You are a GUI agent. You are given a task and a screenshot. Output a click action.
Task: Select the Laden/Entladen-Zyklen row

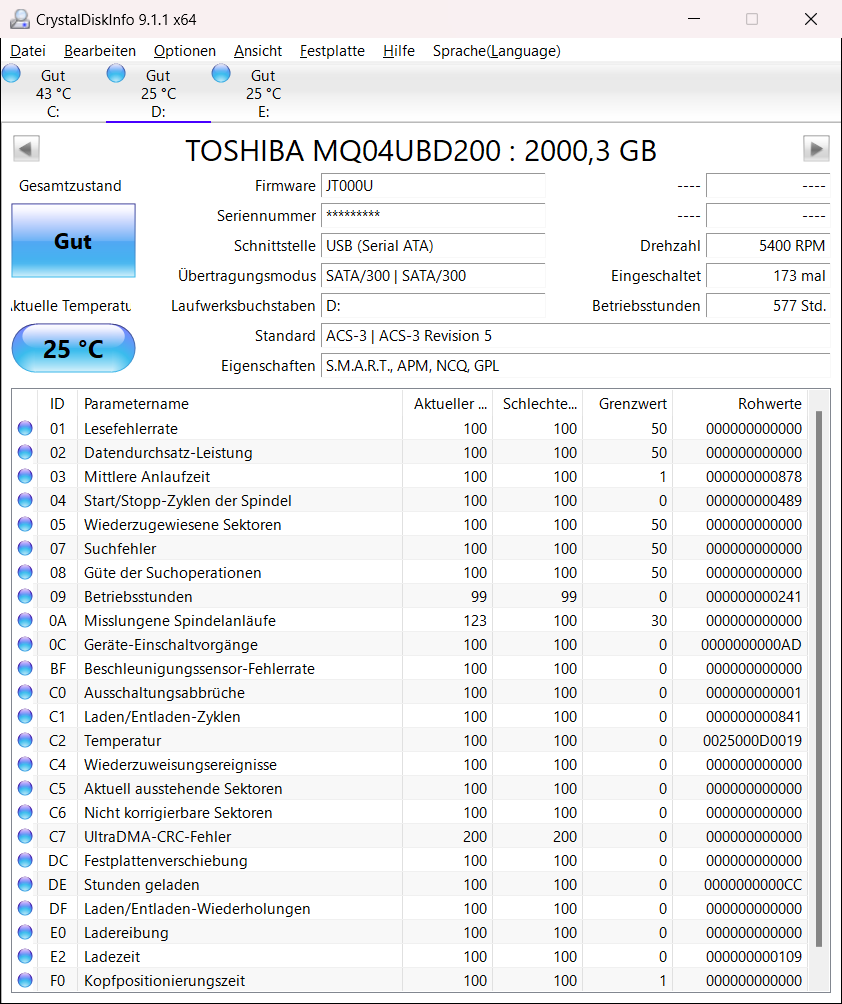click(410, 717)
